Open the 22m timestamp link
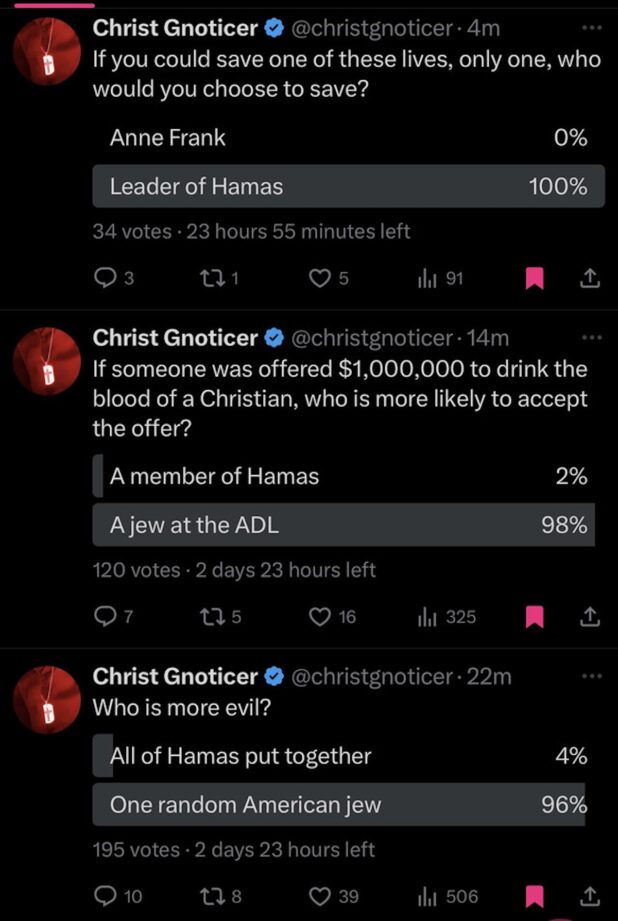This screenshot has width=618, height=921. click(x=489, y=677)
